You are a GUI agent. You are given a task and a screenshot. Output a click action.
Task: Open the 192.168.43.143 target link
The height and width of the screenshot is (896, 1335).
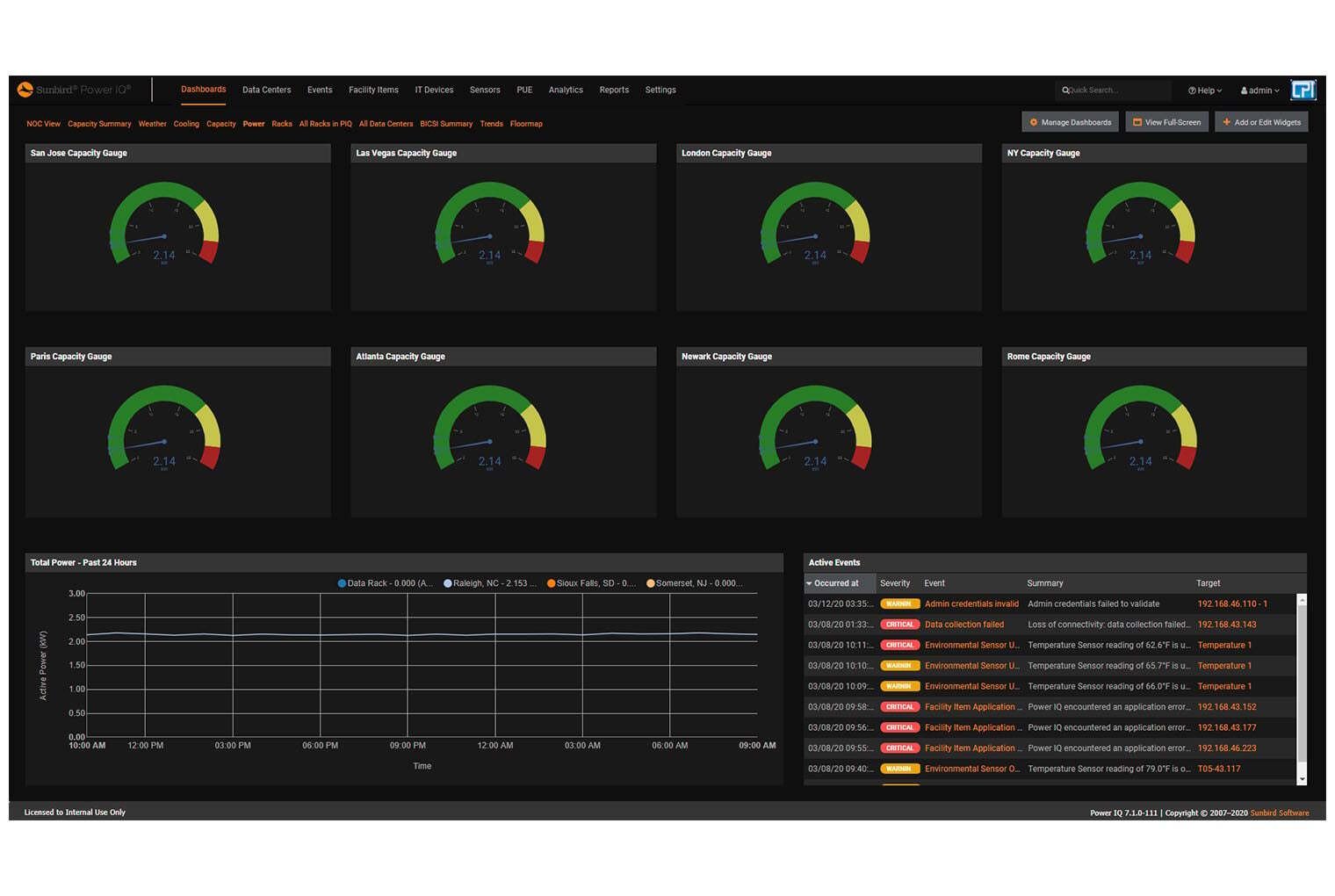point(1226,625)
